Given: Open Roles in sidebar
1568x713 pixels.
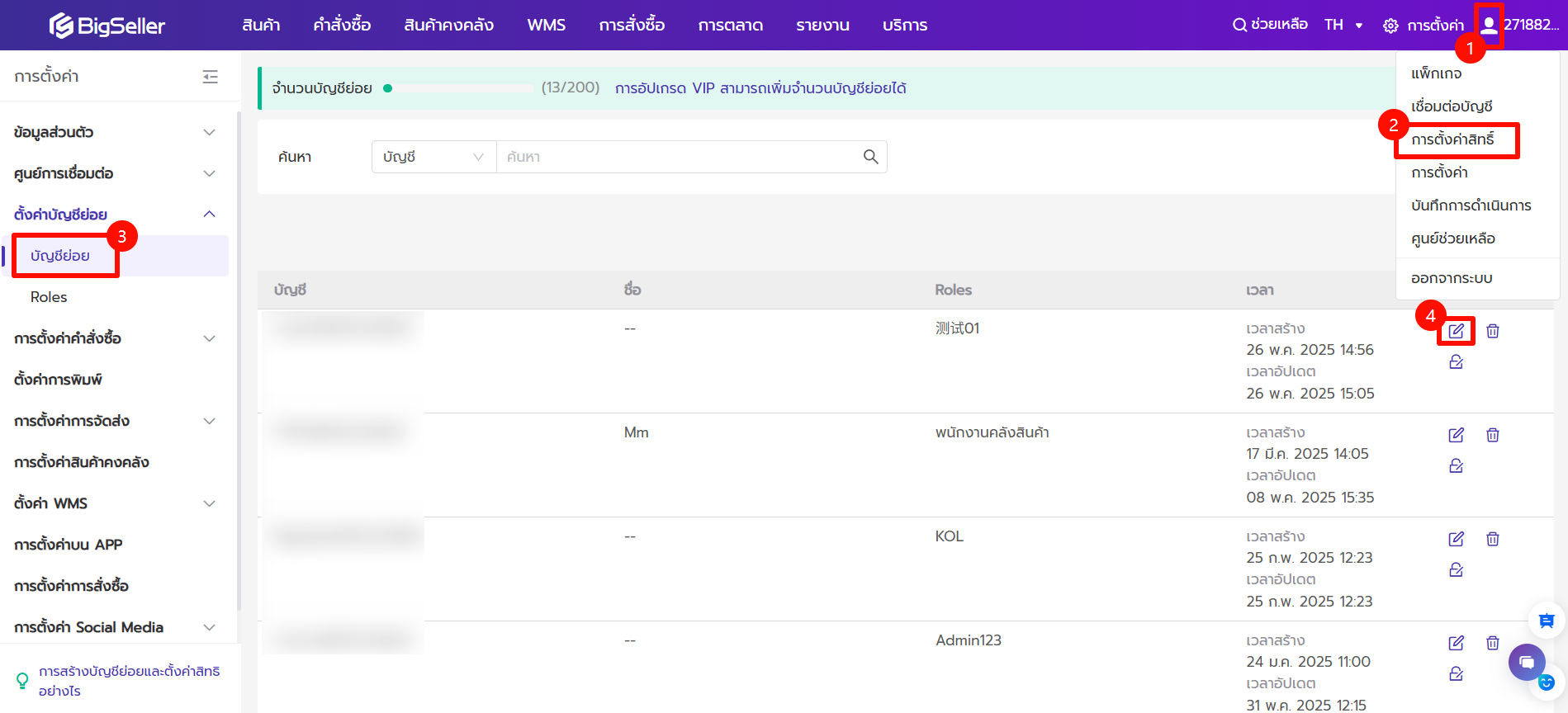Looking at the screenshot, I should (x=49, y=297).
